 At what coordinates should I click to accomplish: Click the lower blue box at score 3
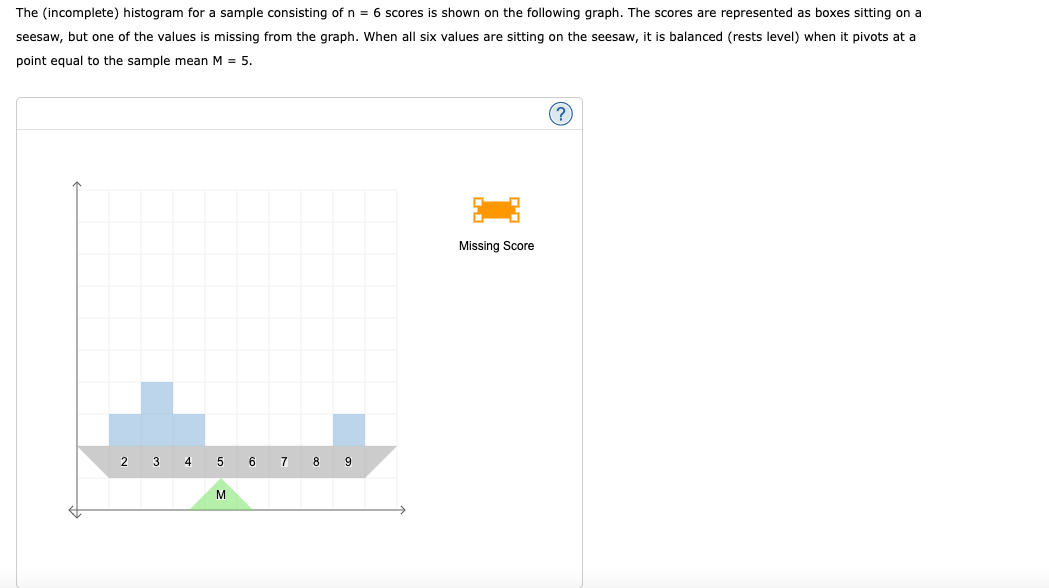click(x=155, y=427)
